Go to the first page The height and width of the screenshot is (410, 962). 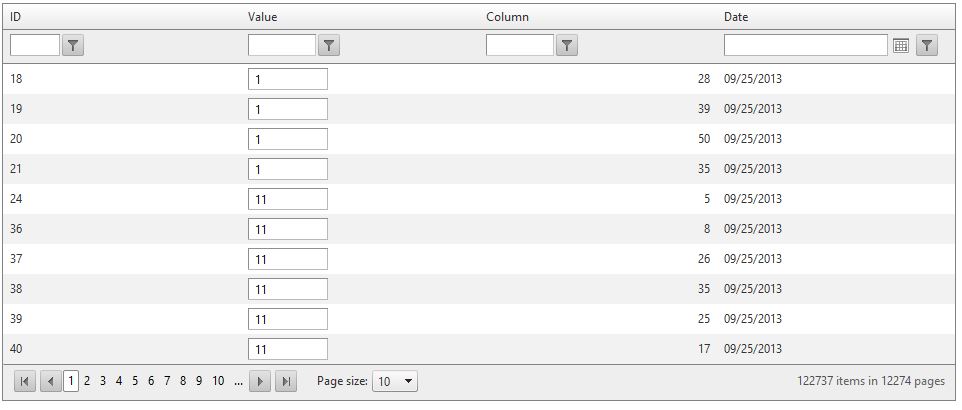25,381
